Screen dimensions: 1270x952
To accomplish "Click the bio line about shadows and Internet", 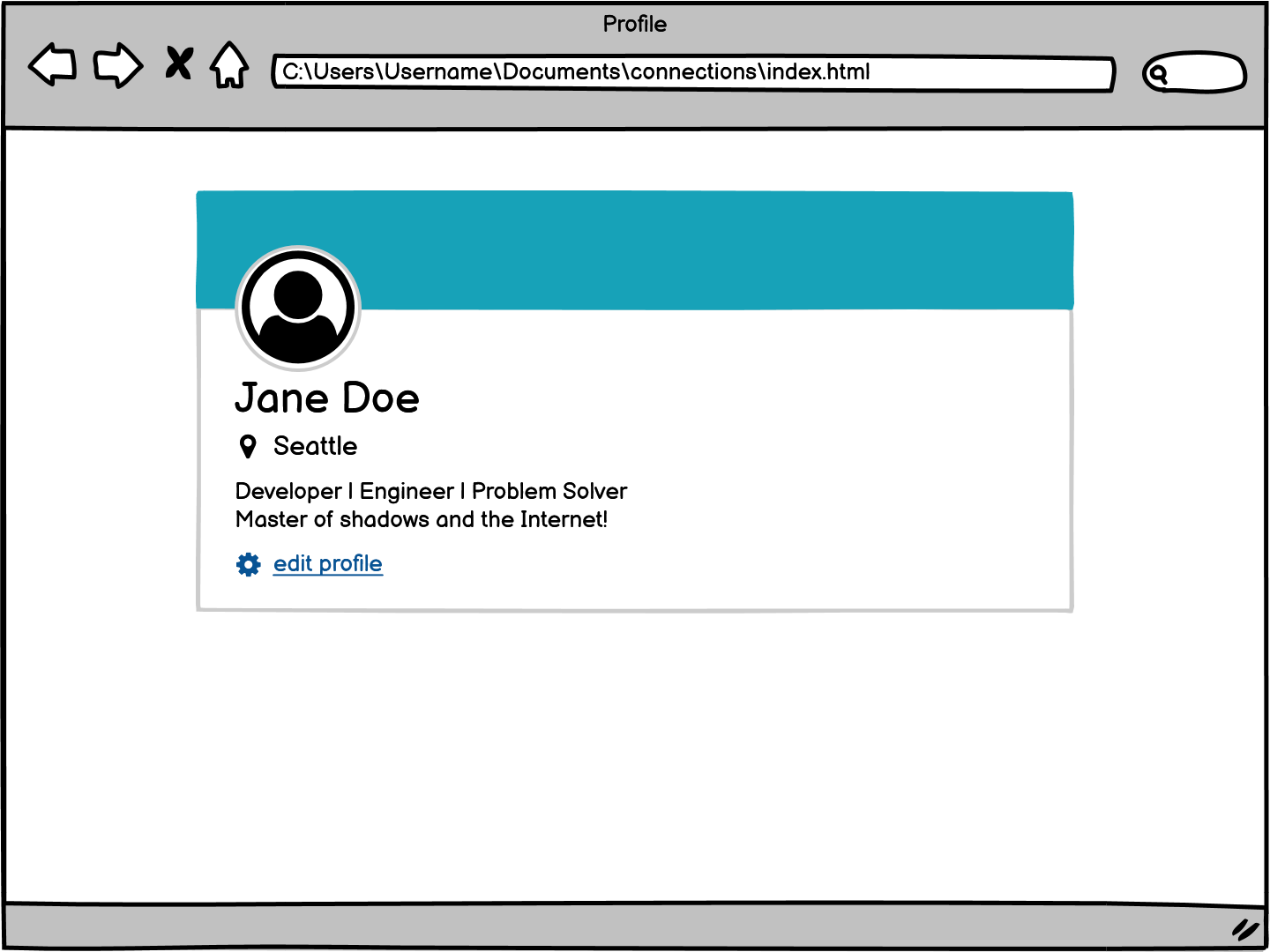I will [422, 520].
